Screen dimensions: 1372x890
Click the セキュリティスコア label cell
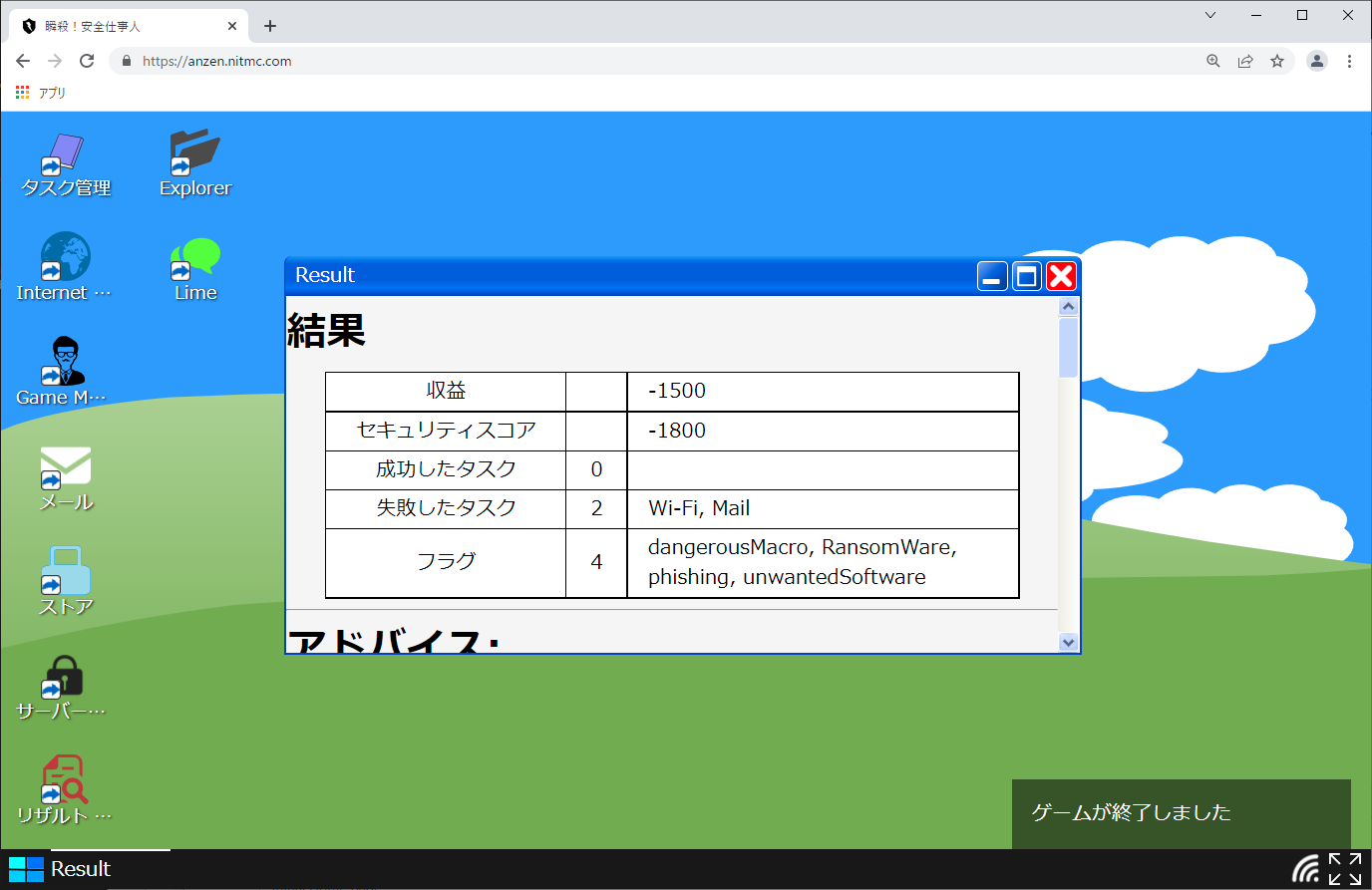point(446,431)
